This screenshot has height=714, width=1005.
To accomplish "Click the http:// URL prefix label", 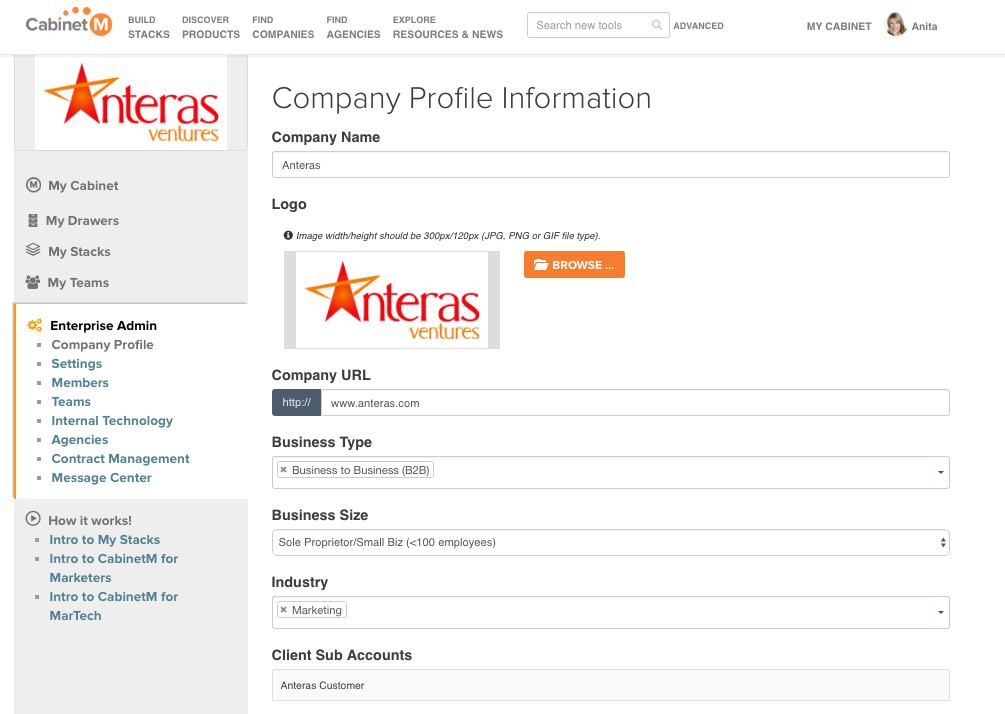I will pos(296,403).
